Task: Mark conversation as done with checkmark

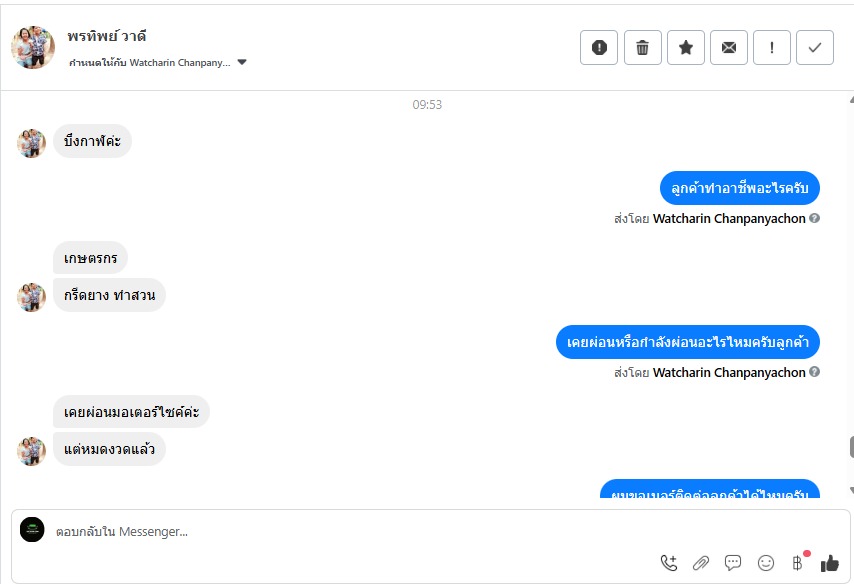Action: (x=815, y=48)
